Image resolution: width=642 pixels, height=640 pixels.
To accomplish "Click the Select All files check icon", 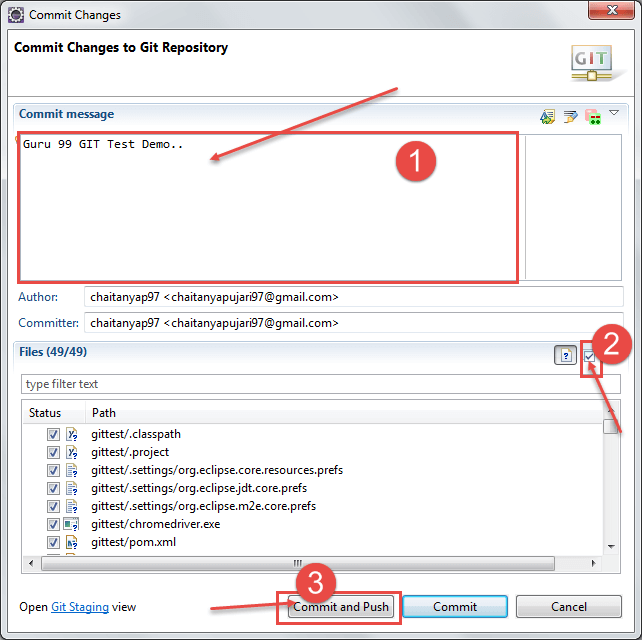I will click(590, 357).
